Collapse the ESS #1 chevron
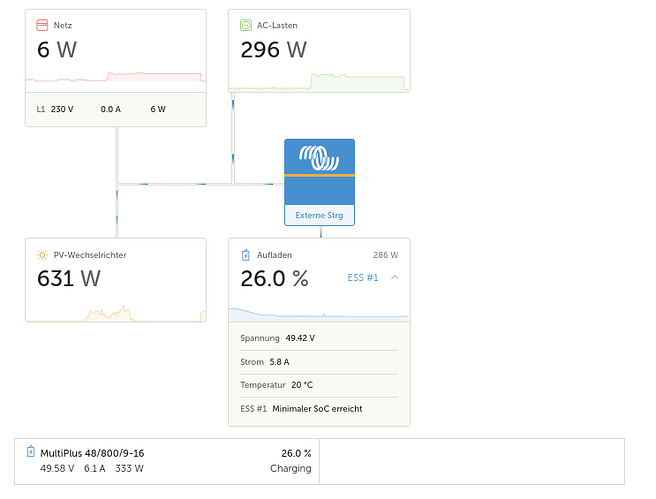The width and height of the screenshot is (656, 499). [395, 277]
